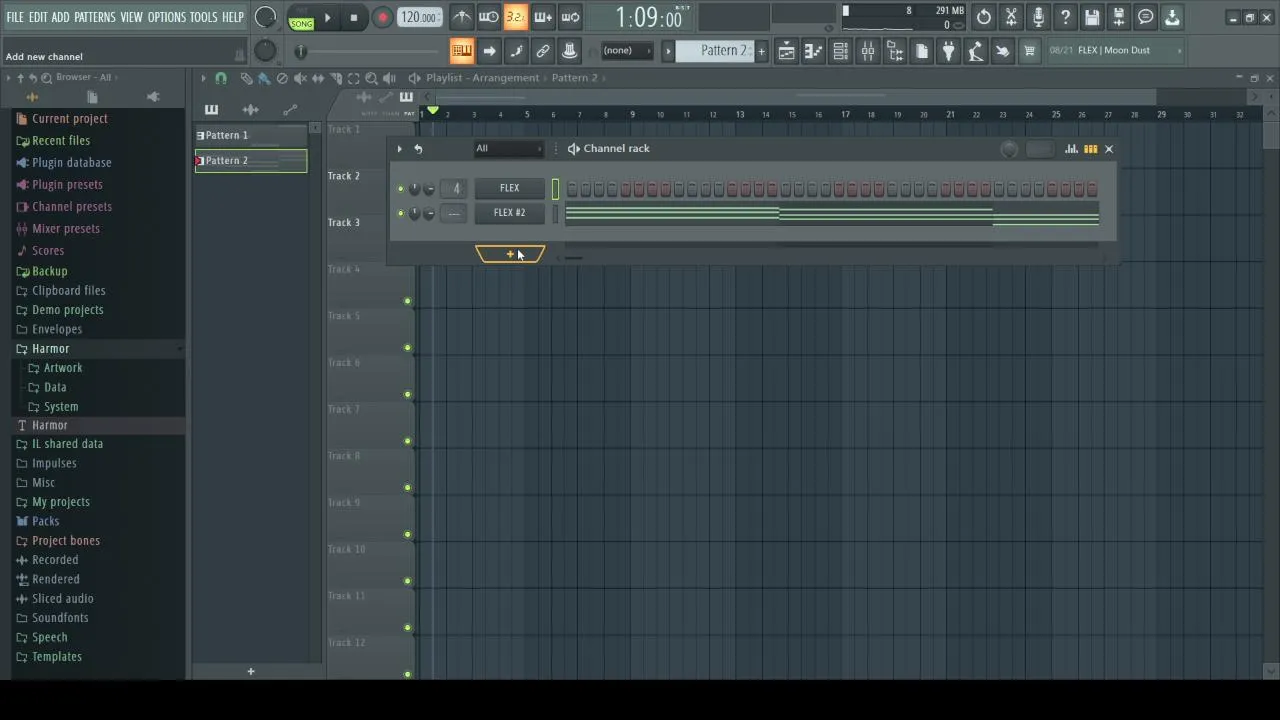Open the Channel rack options arrow
The image size is (1280, 720).
point(399,149)
